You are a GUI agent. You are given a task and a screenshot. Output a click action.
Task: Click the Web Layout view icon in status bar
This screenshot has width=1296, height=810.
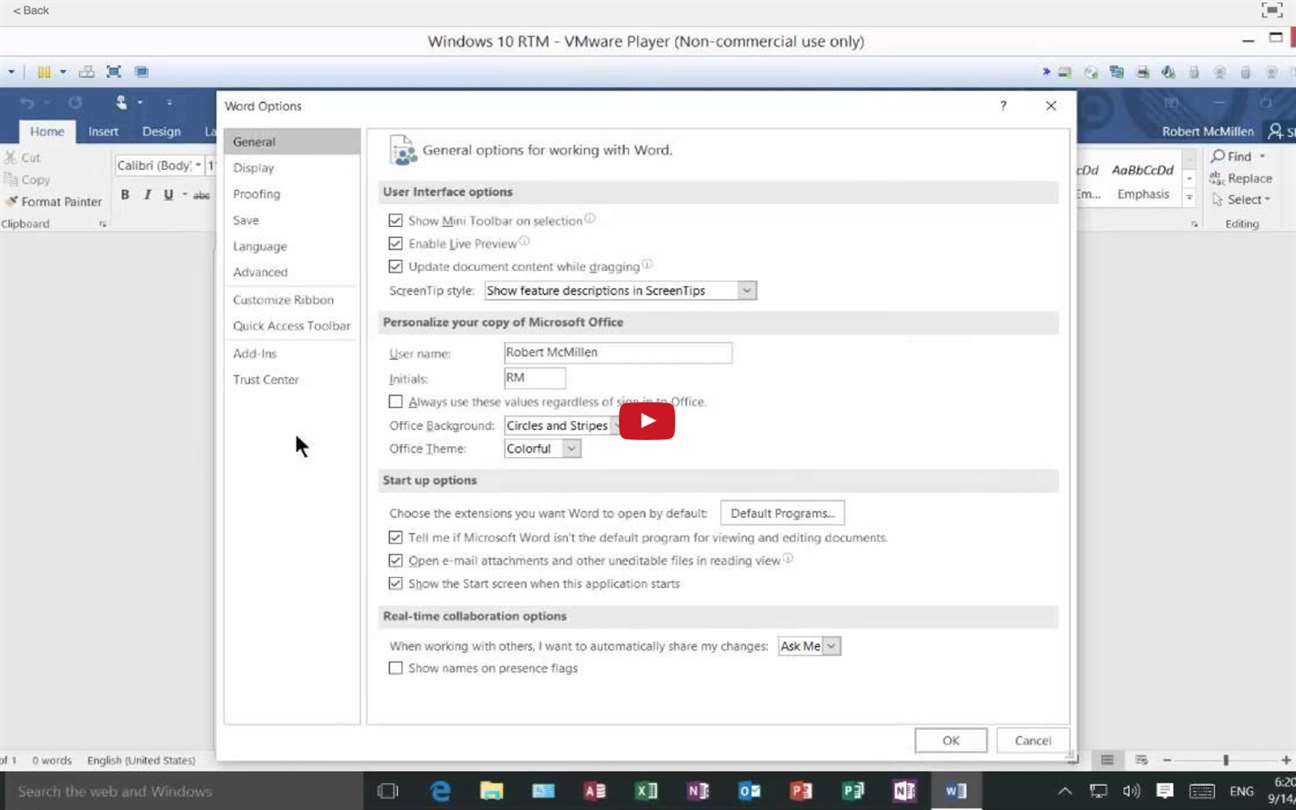[1141, 761]
